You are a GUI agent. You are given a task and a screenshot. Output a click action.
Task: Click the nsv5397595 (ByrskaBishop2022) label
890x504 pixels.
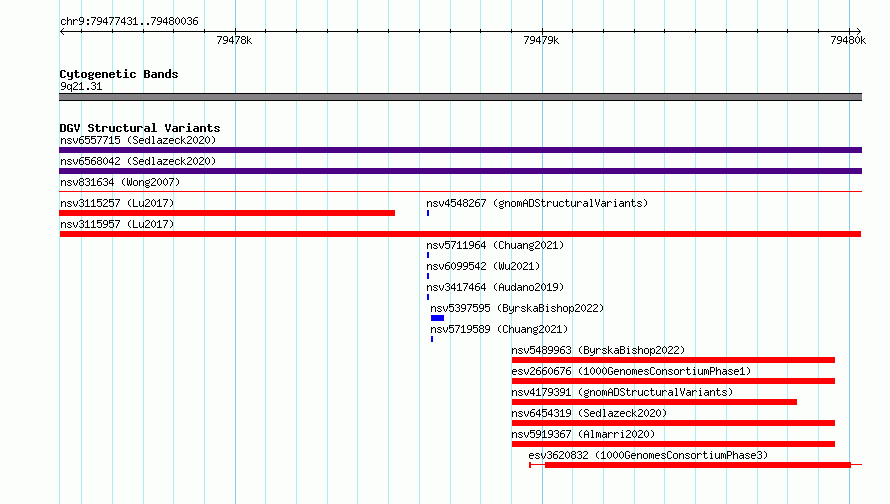click(x=517, y=308)
